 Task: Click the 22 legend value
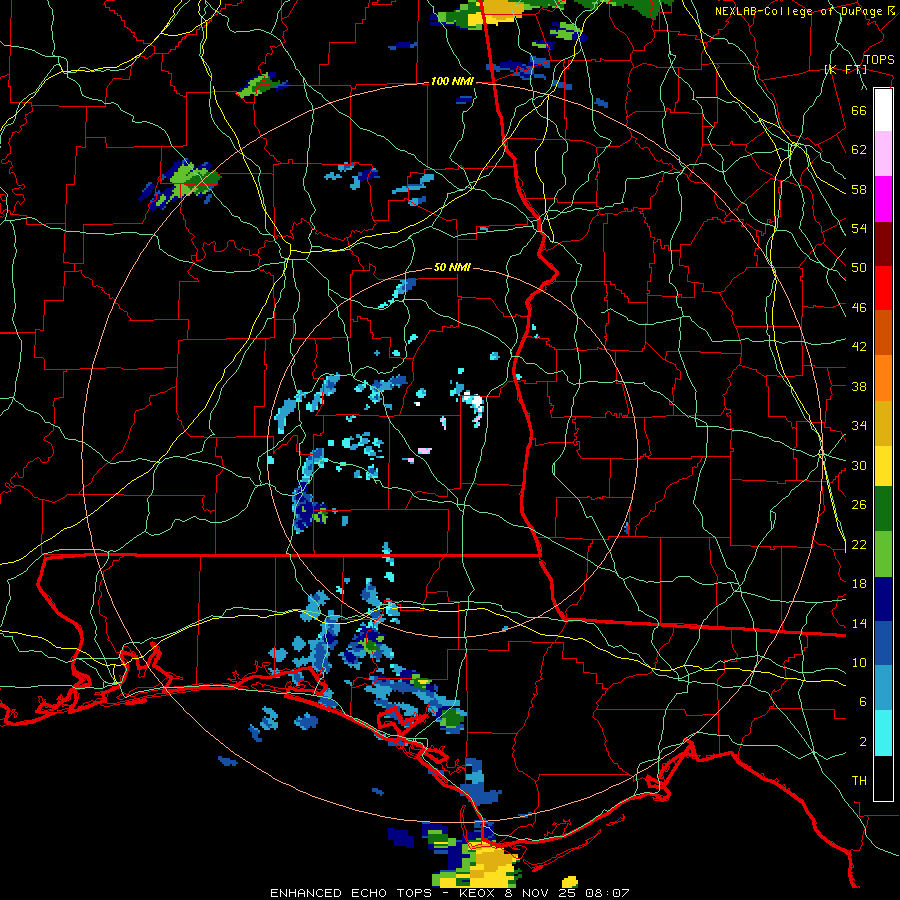(x=859, y=545)
